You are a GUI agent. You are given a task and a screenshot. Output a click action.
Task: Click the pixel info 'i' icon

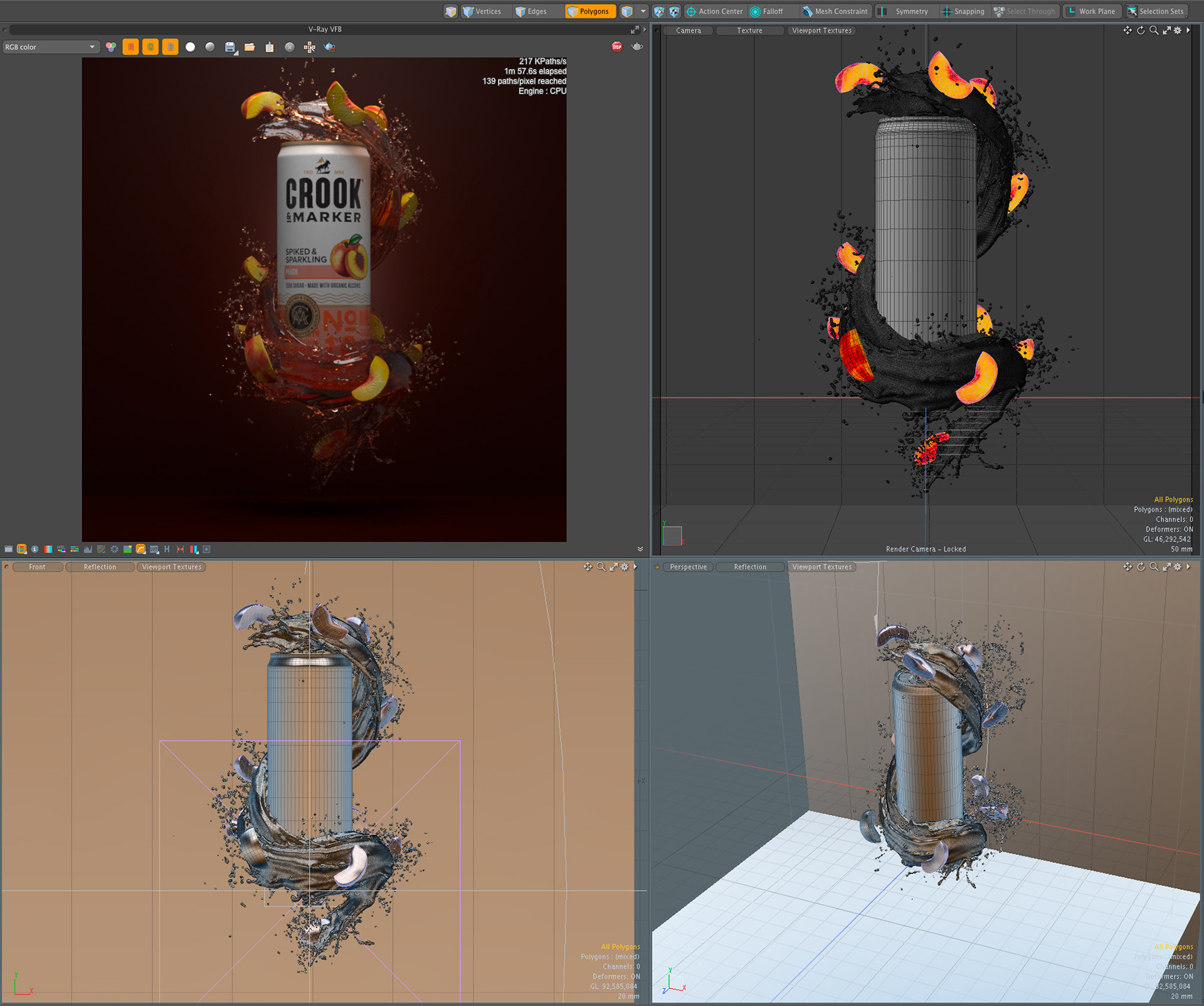click(34, 549)
